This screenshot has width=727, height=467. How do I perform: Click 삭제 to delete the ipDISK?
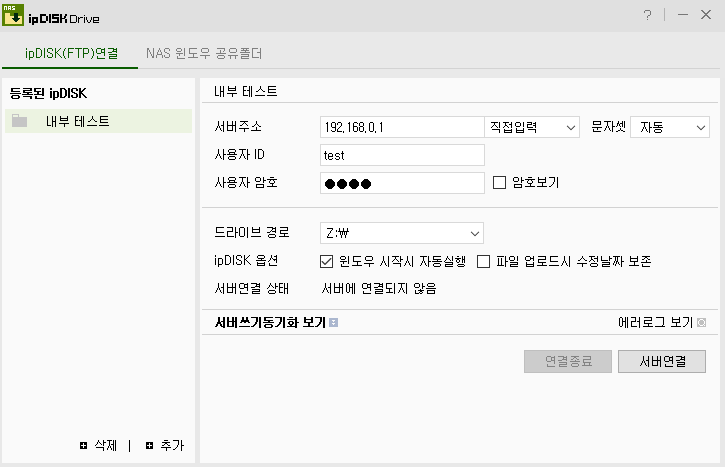[106, 446]
